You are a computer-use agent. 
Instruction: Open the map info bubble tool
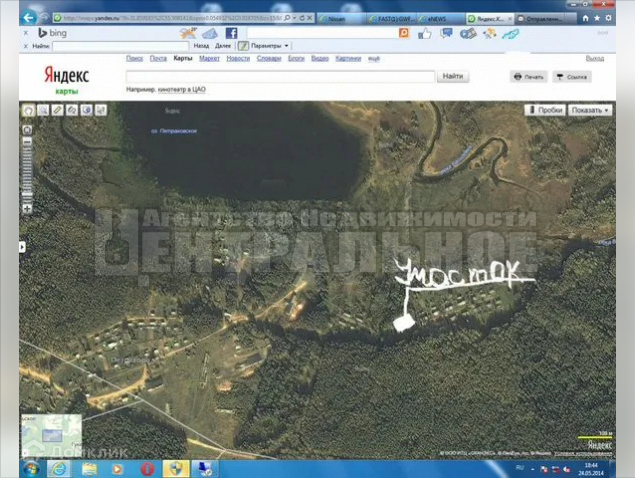click(86, 110)
